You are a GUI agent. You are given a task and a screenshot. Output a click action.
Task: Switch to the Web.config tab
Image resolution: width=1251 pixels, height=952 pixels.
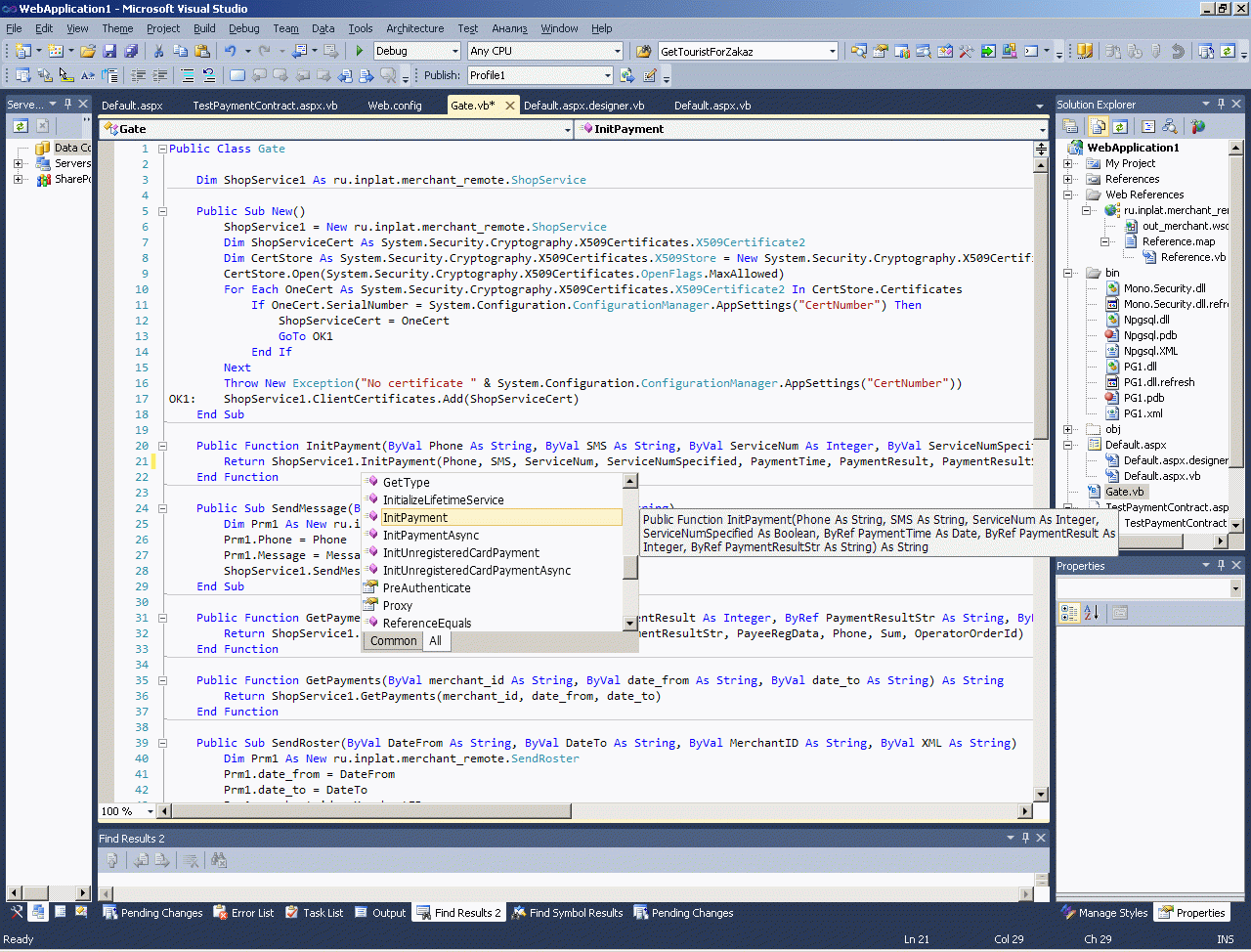395,106
